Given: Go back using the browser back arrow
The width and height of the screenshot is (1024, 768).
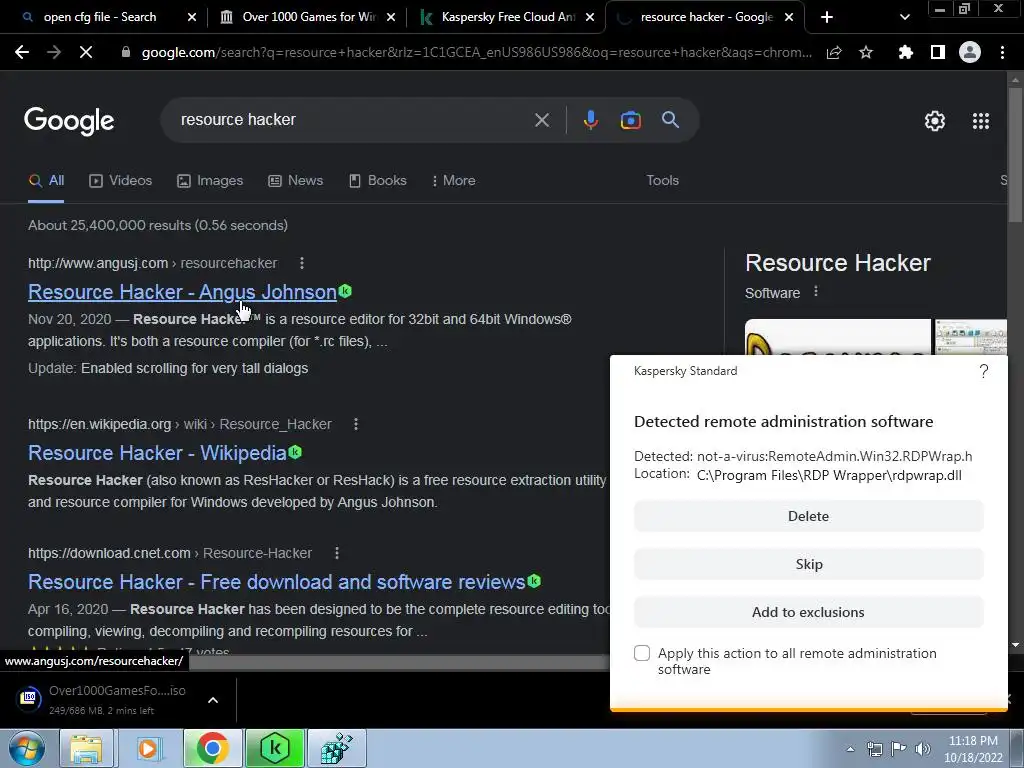Looking at the screenshot, I should pos(22,52).
